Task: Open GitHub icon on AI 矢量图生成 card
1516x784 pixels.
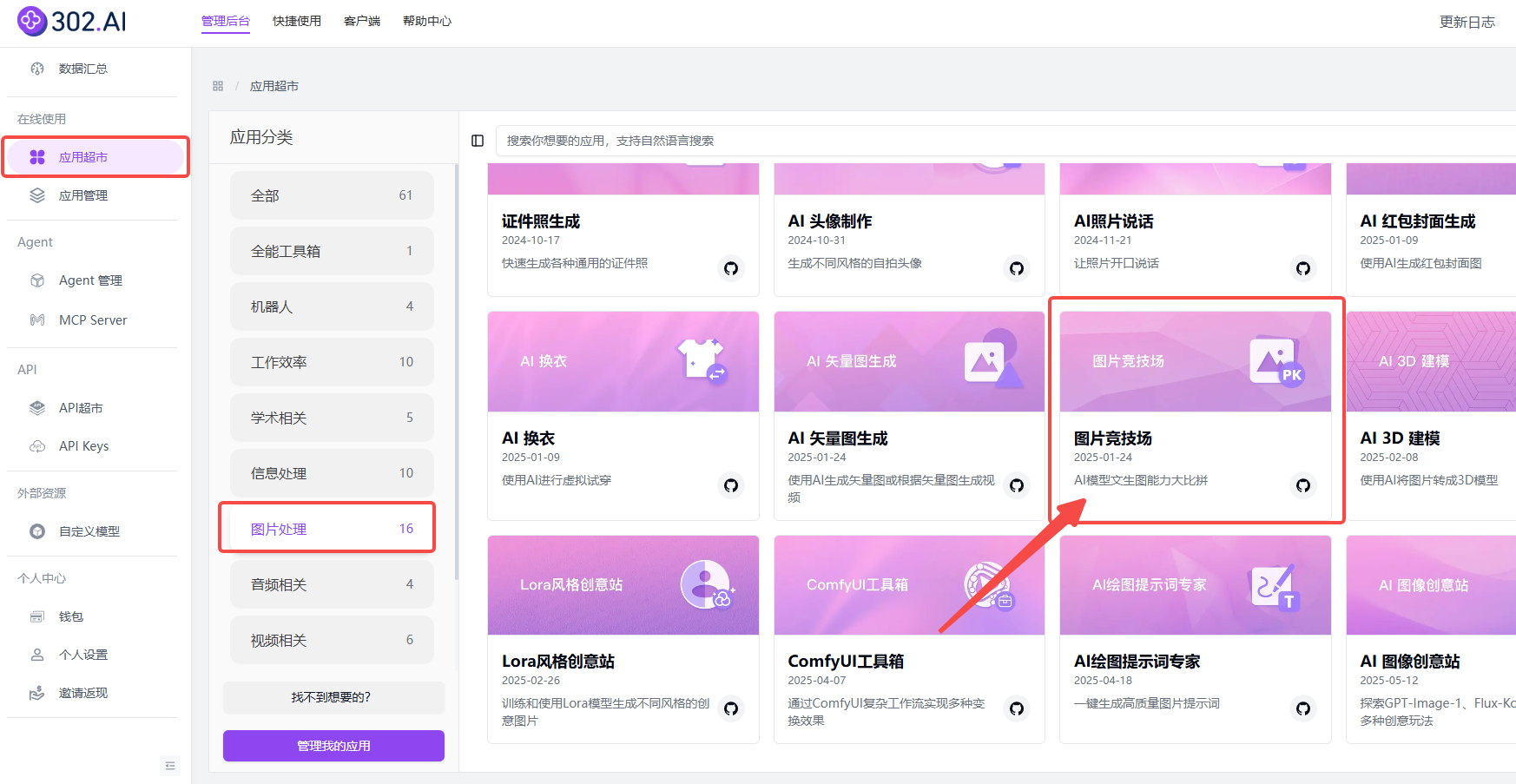Action: (1017, 485)
